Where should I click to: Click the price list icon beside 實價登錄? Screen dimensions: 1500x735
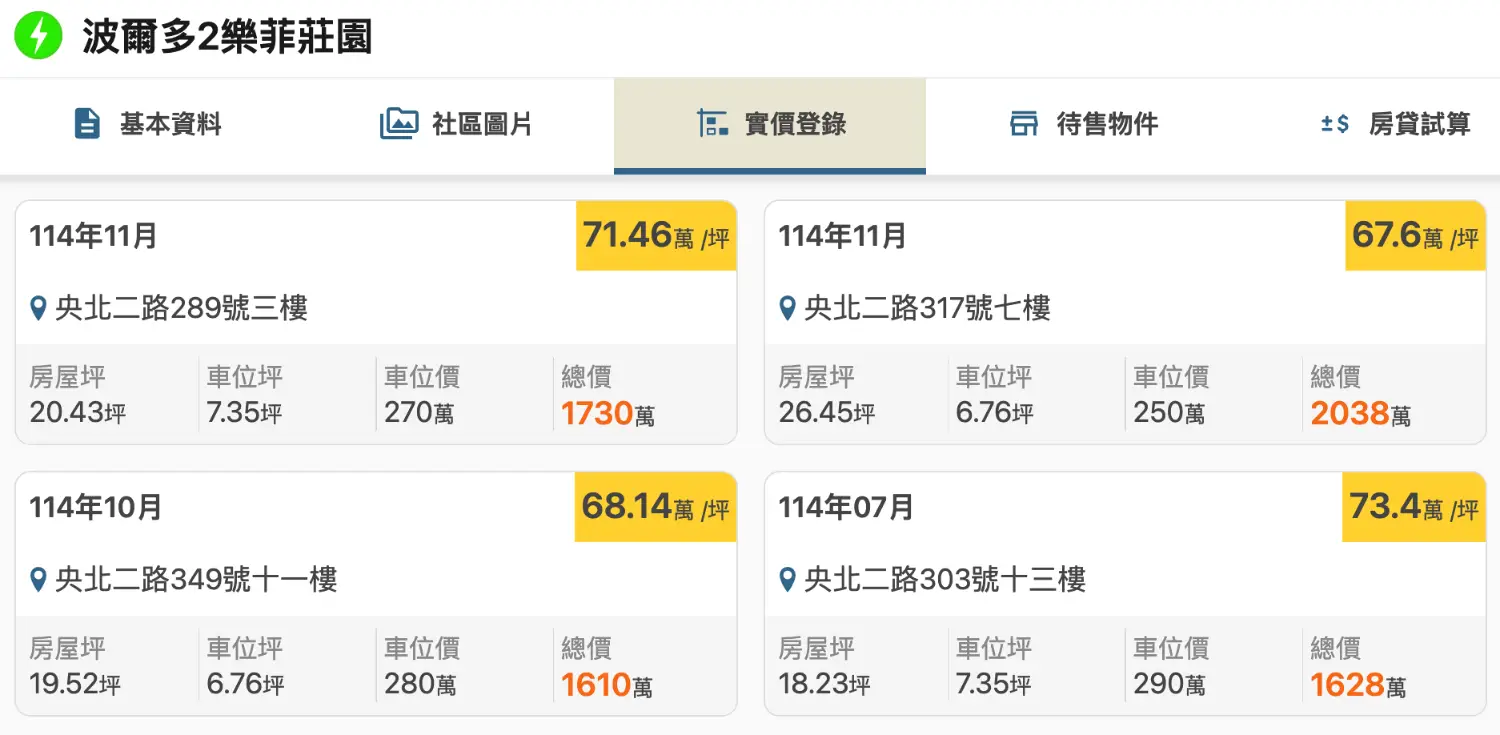tap(712, 124)
